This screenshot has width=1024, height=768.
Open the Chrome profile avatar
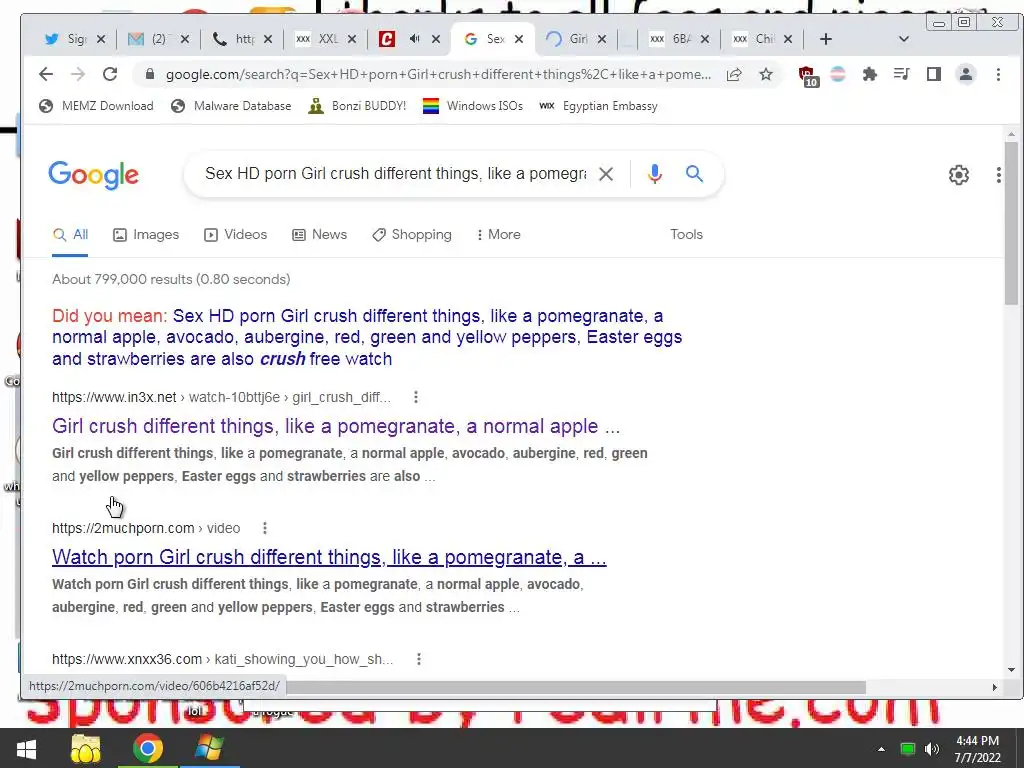click(x=965, y=74)
